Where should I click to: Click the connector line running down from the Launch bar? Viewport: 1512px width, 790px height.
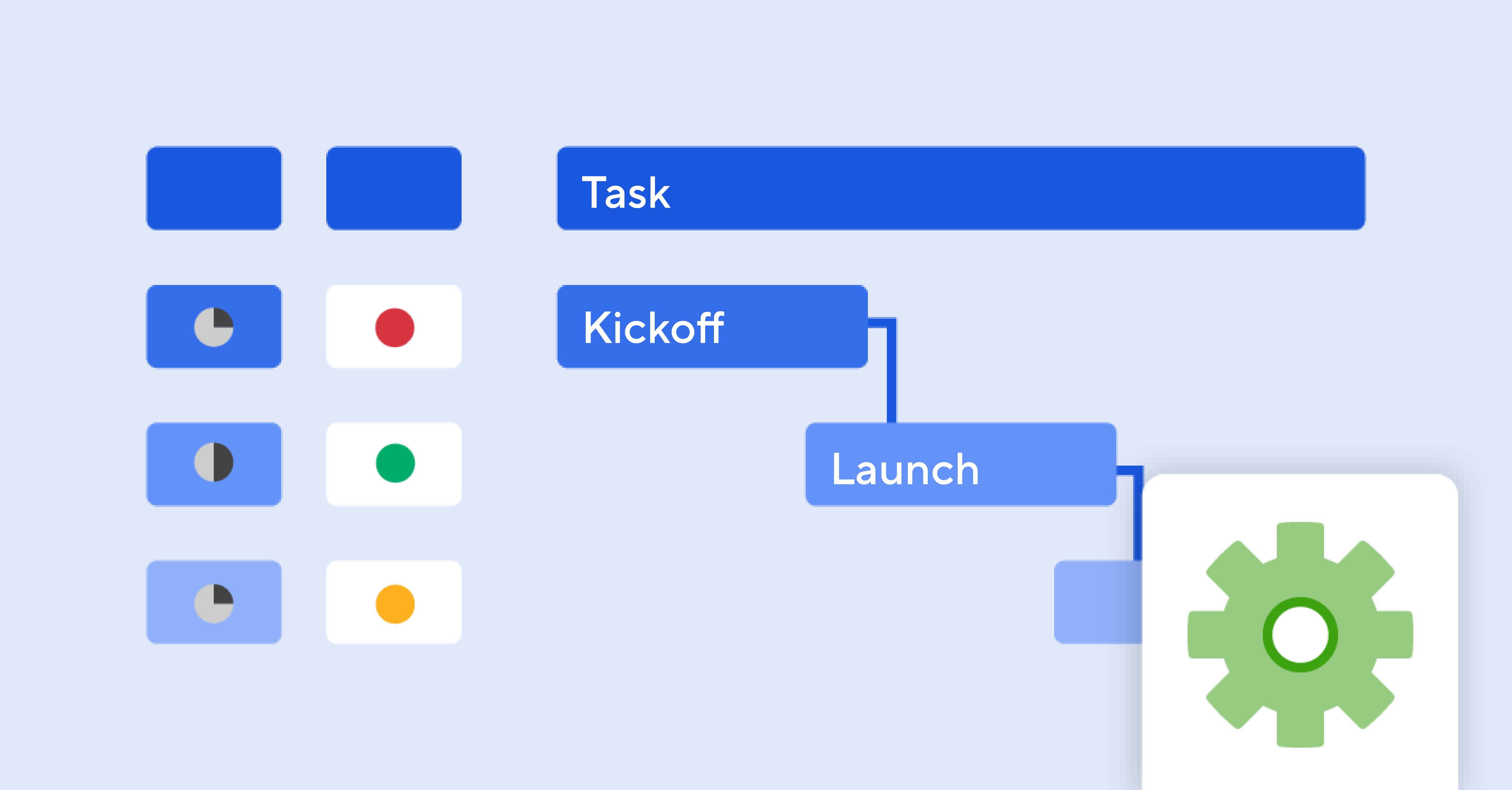click(1138, 517)
